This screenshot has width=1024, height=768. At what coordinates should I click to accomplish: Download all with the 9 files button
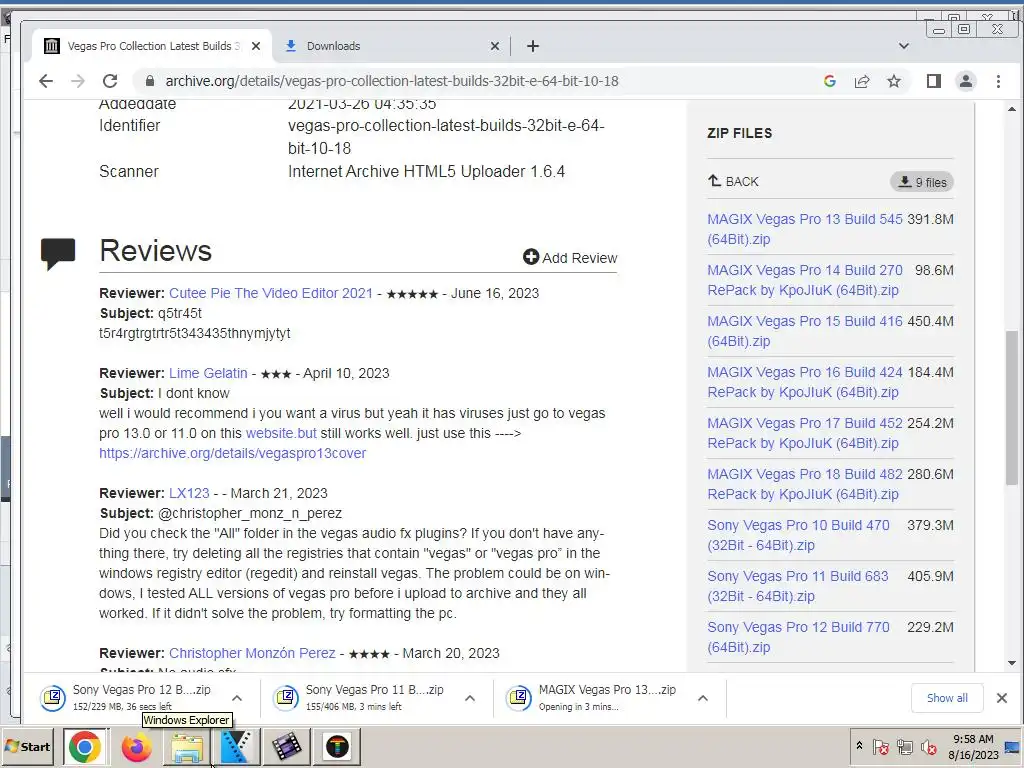921,182
